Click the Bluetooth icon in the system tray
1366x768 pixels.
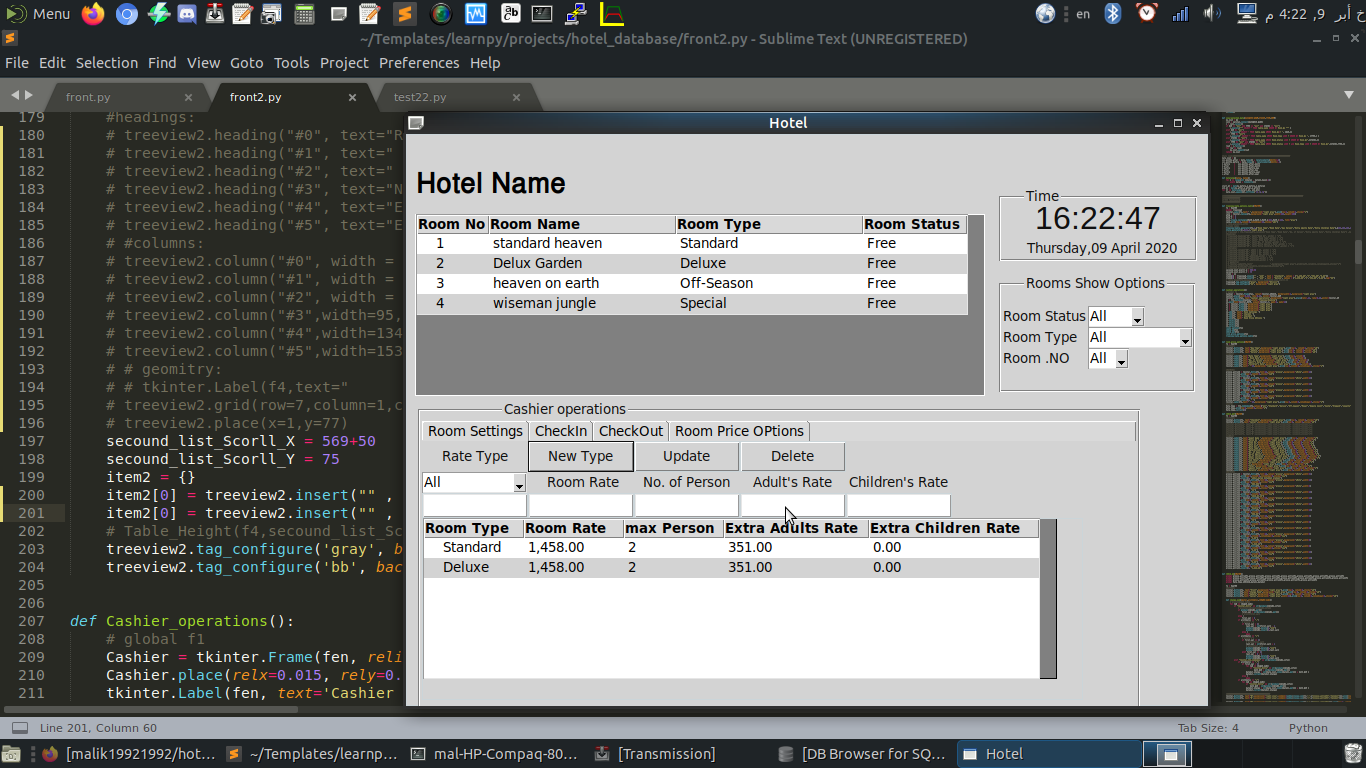[1112, 14]
